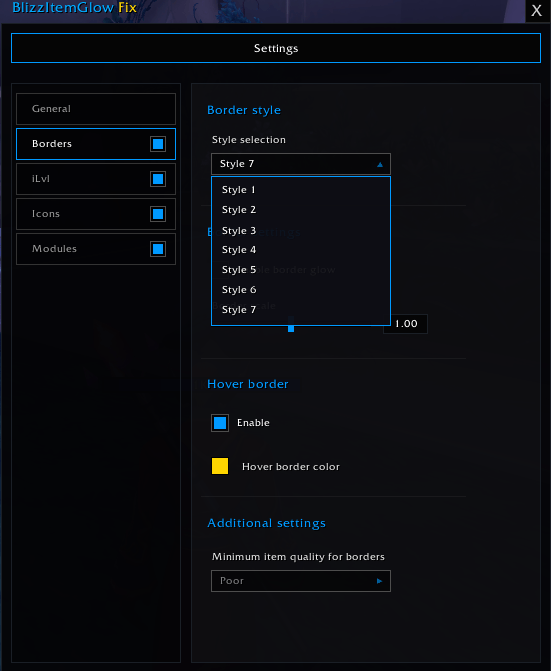551x671 pixels.
Task: Open the General settings tab
Action: tap(96, 109)
